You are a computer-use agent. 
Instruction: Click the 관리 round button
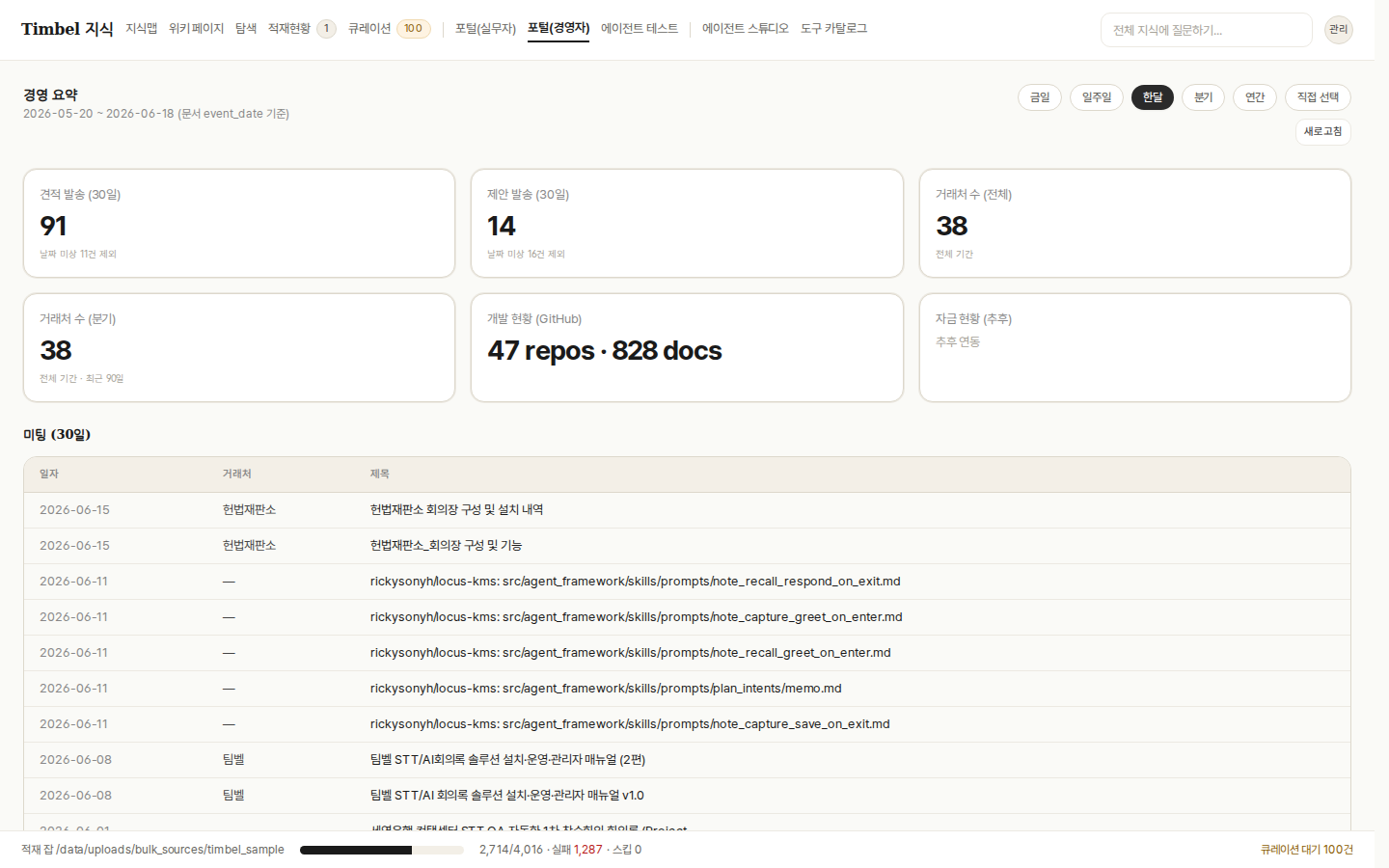(1338, 30)
